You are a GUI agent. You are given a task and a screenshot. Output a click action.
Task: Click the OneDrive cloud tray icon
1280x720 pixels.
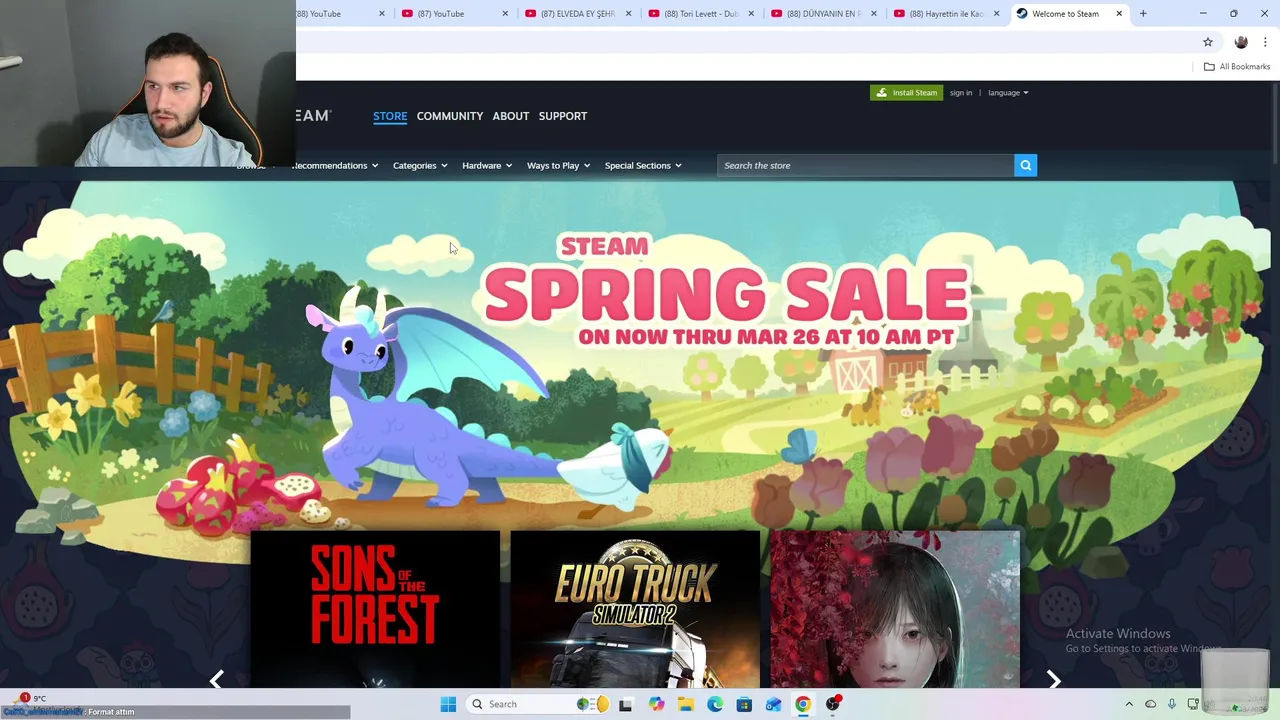1150,704
